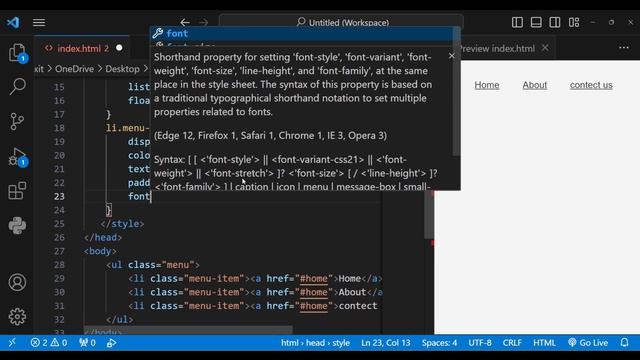
Task: Click the editor vertical scrollbar thumb
Action: tap(428, 215)
